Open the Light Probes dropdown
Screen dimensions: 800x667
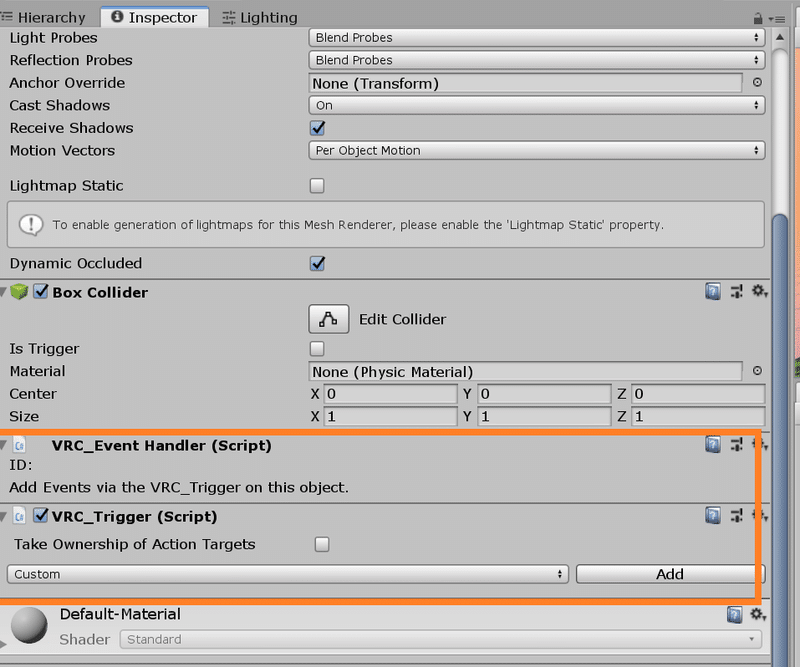536,37
